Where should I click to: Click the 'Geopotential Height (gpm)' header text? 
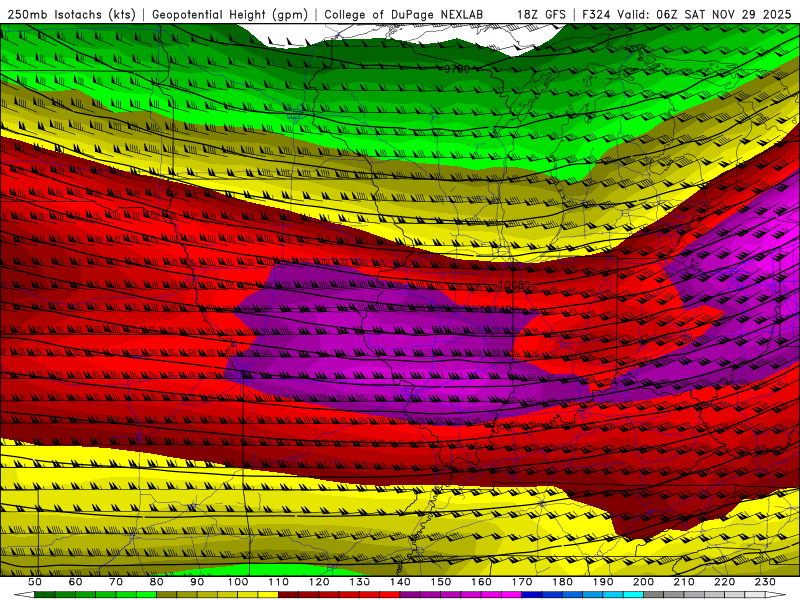(230, 15)
